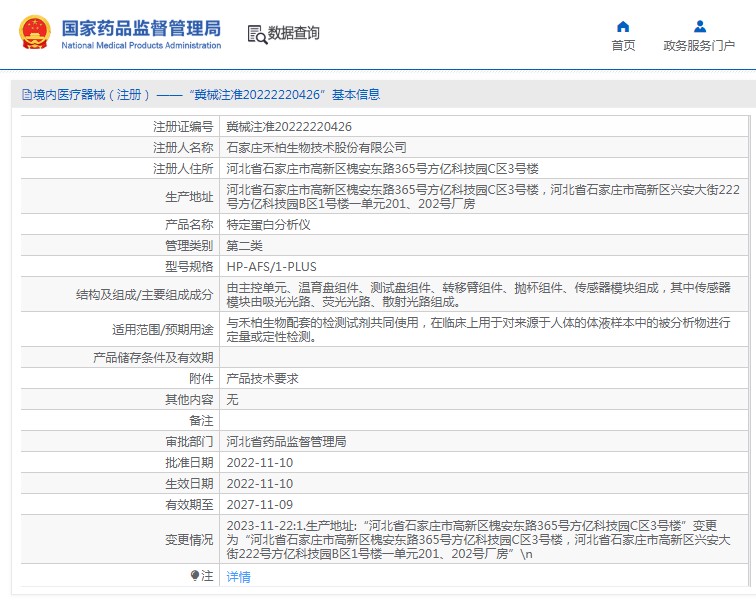
Task: Click the National Medical Products Administration subtitle
Action: coord(141,46)
